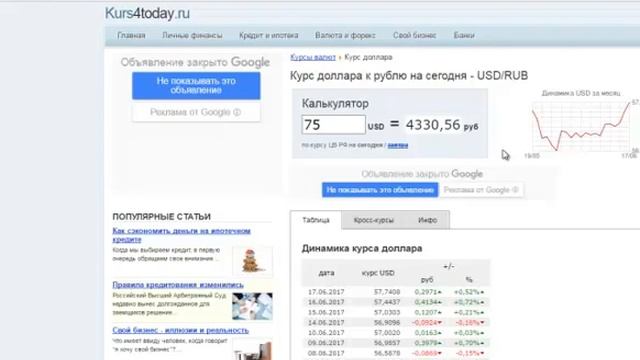The image size is (640, 360).
Task: Click the ПОПУЛЯРНЫЕ СТАТЬИ heading
Action: (x=162, y=217)
